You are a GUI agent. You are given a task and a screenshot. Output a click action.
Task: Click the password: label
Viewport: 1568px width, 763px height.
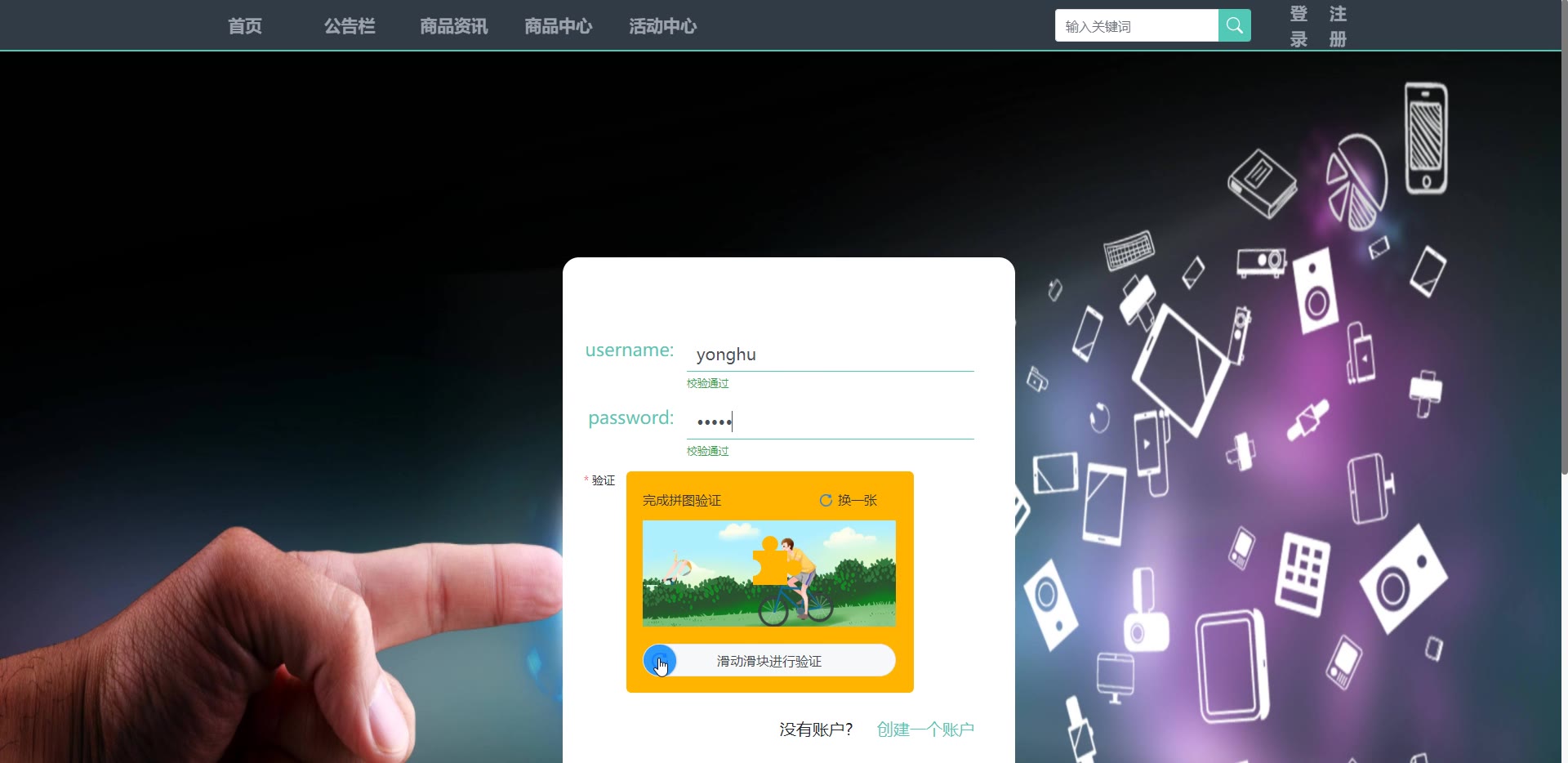[631, 418]
